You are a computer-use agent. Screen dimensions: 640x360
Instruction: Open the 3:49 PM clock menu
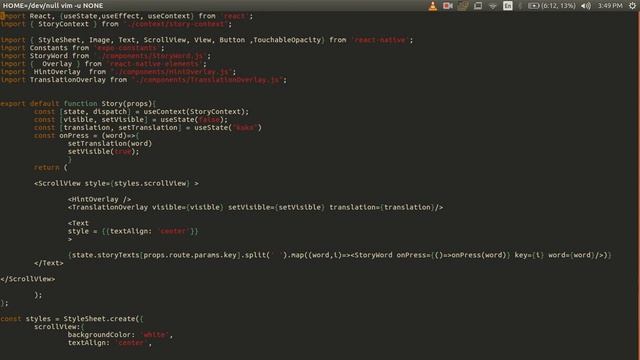click(610, 6)
